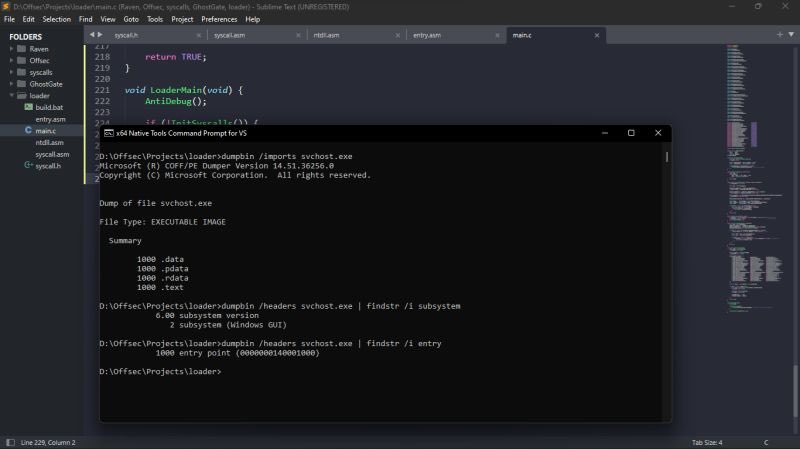Click the command prompt window icon
800x449 pixels.
click(x=108, y=133)
